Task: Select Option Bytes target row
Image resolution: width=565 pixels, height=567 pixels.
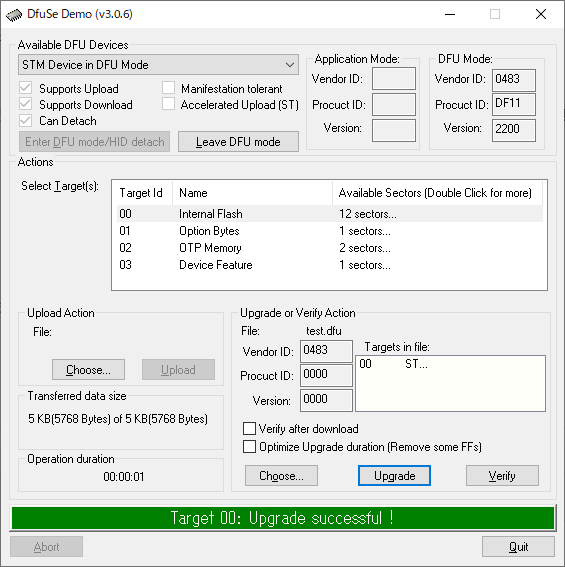Action: (x=330, y=231)
